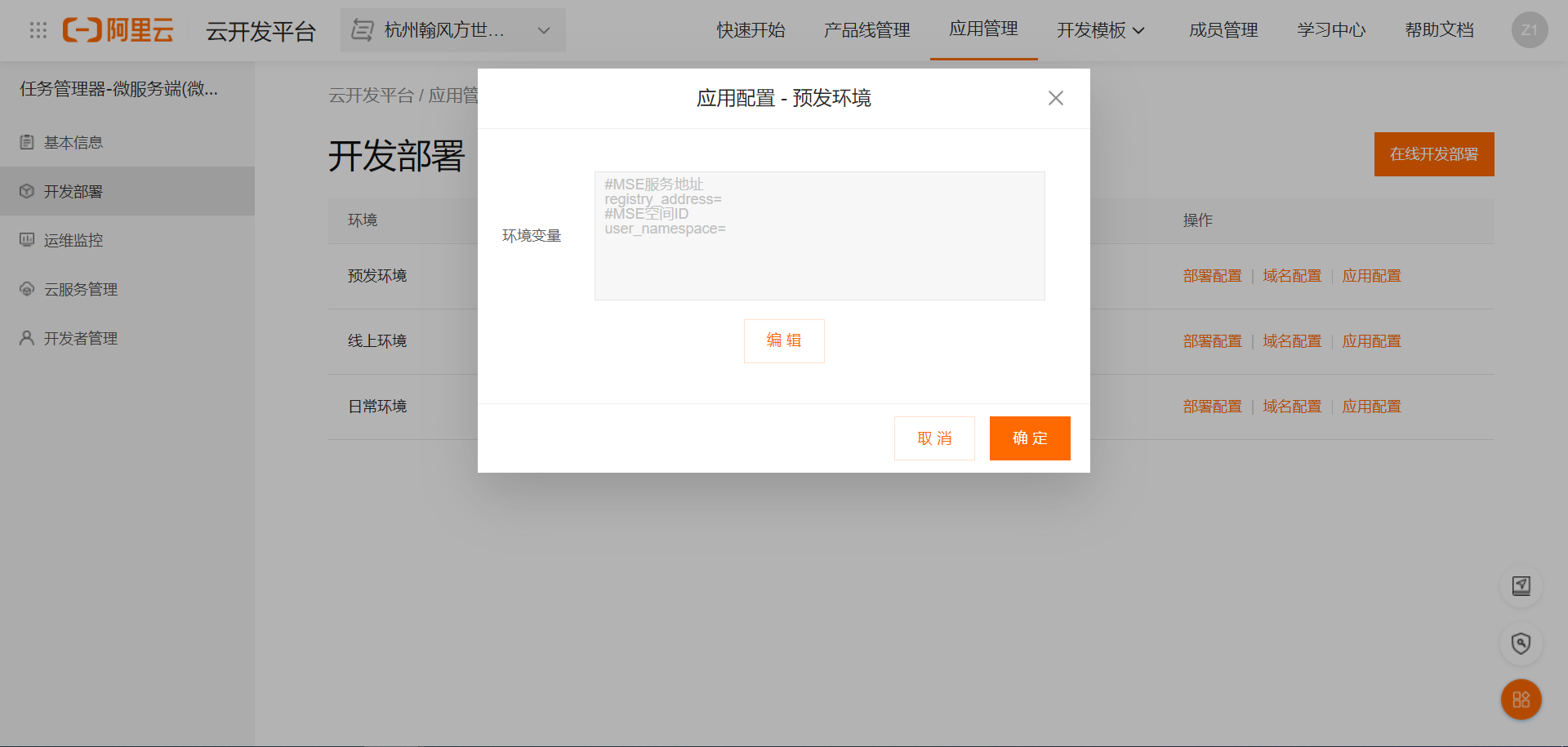Cancel the dialog with 取消
Image resolution: width=1568 pixels, height=747 pixels.
point(934,438)
